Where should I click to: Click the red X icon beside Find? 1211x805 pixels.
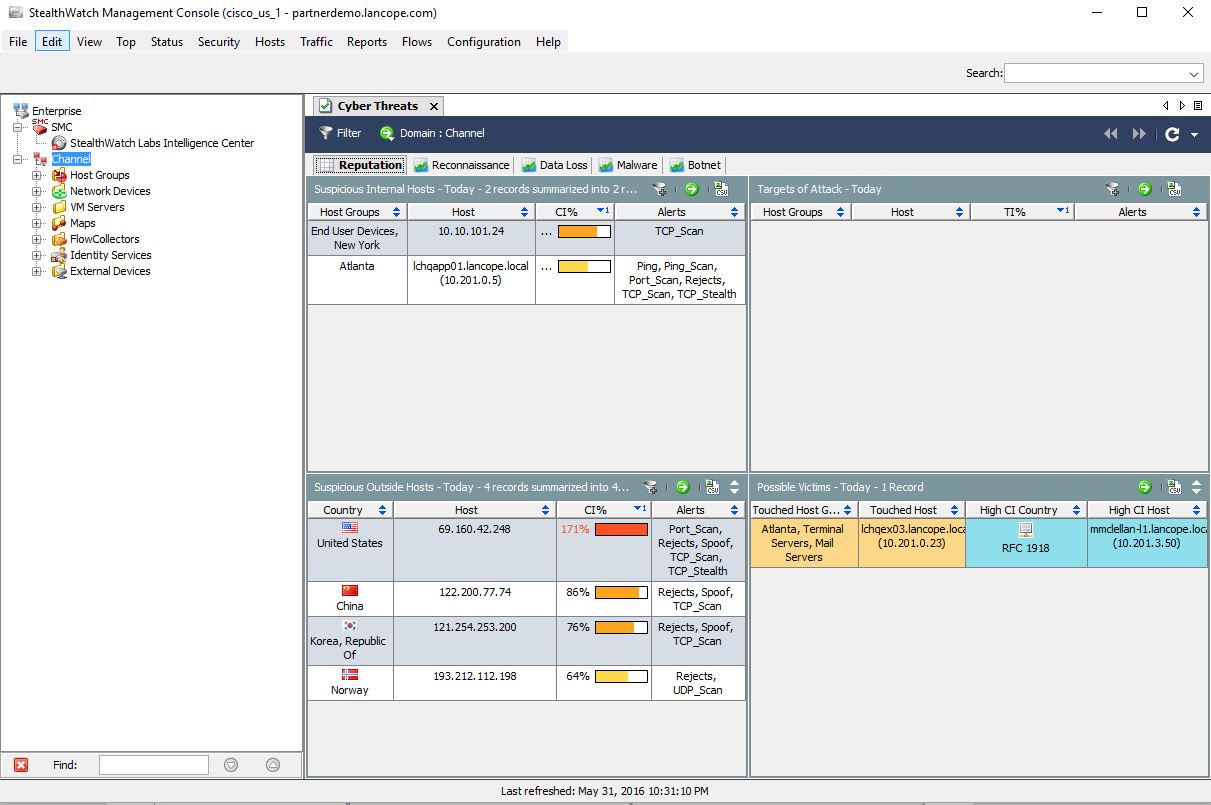21,765
